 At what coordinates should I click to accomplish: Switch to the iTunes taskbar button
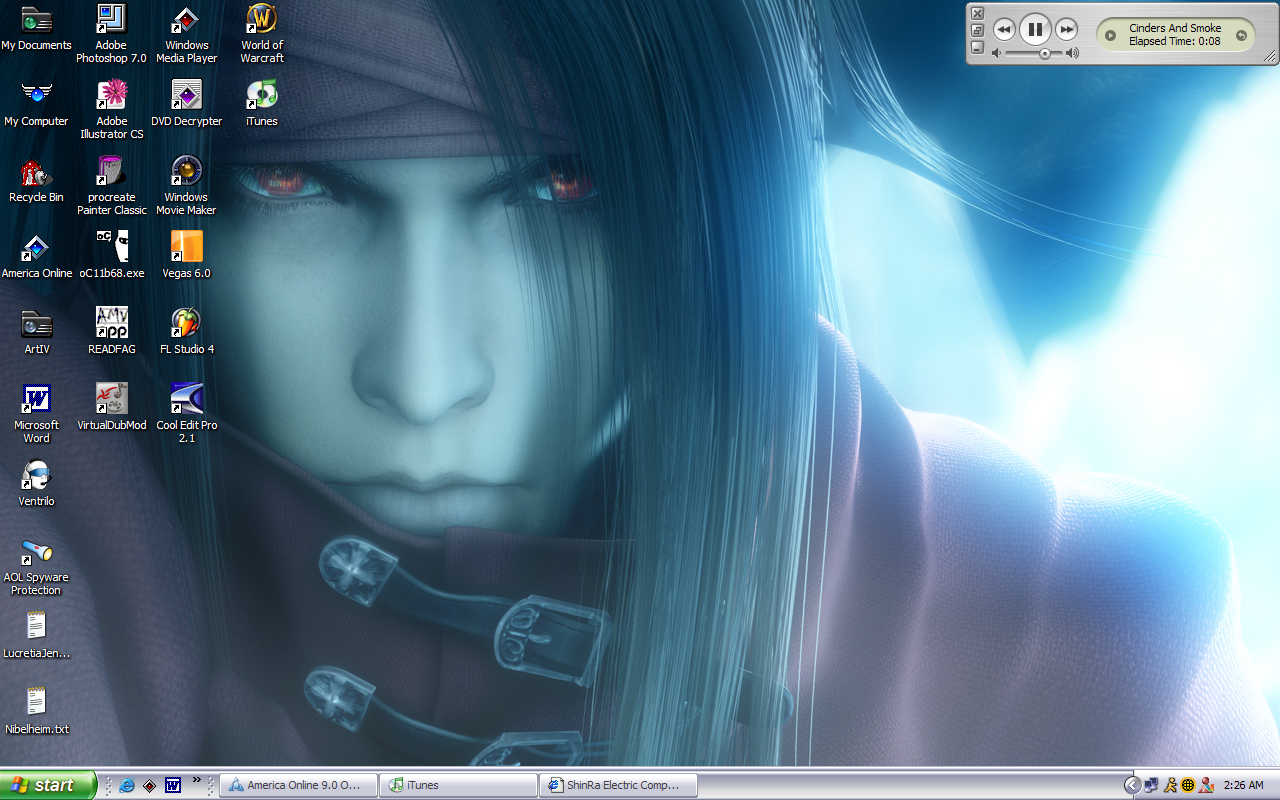pos(459,785)
